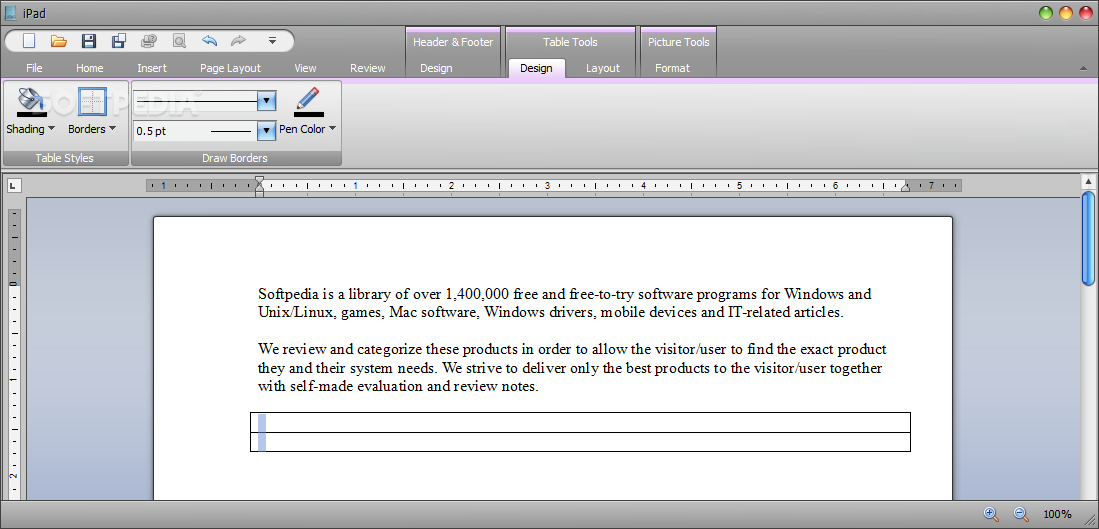
Task: Click the Shading paint bucket icon
Action: coord(31,102)
